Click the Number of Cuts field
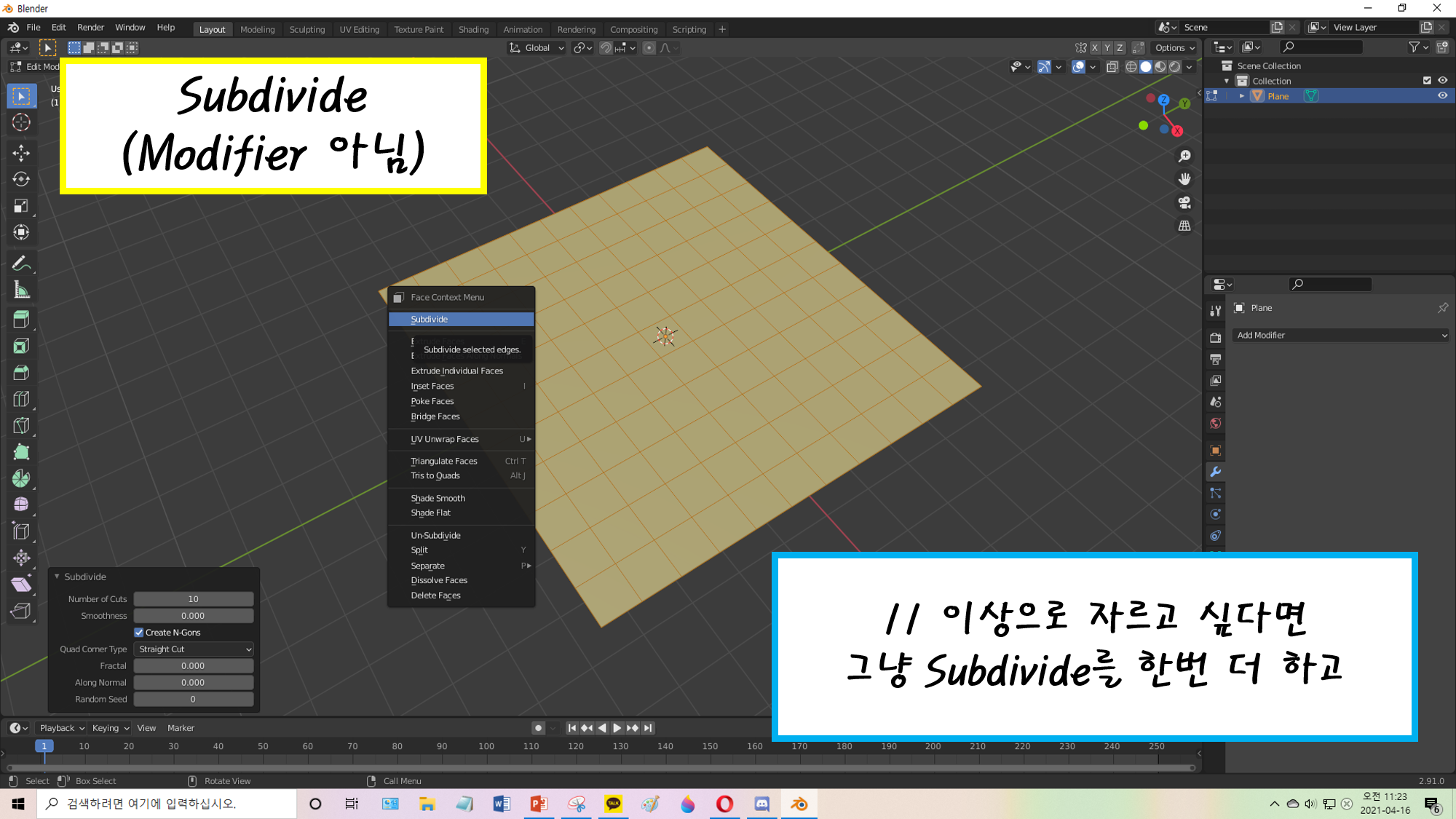The height and width of the screenshot is (819, 1456). coord(193,598)
